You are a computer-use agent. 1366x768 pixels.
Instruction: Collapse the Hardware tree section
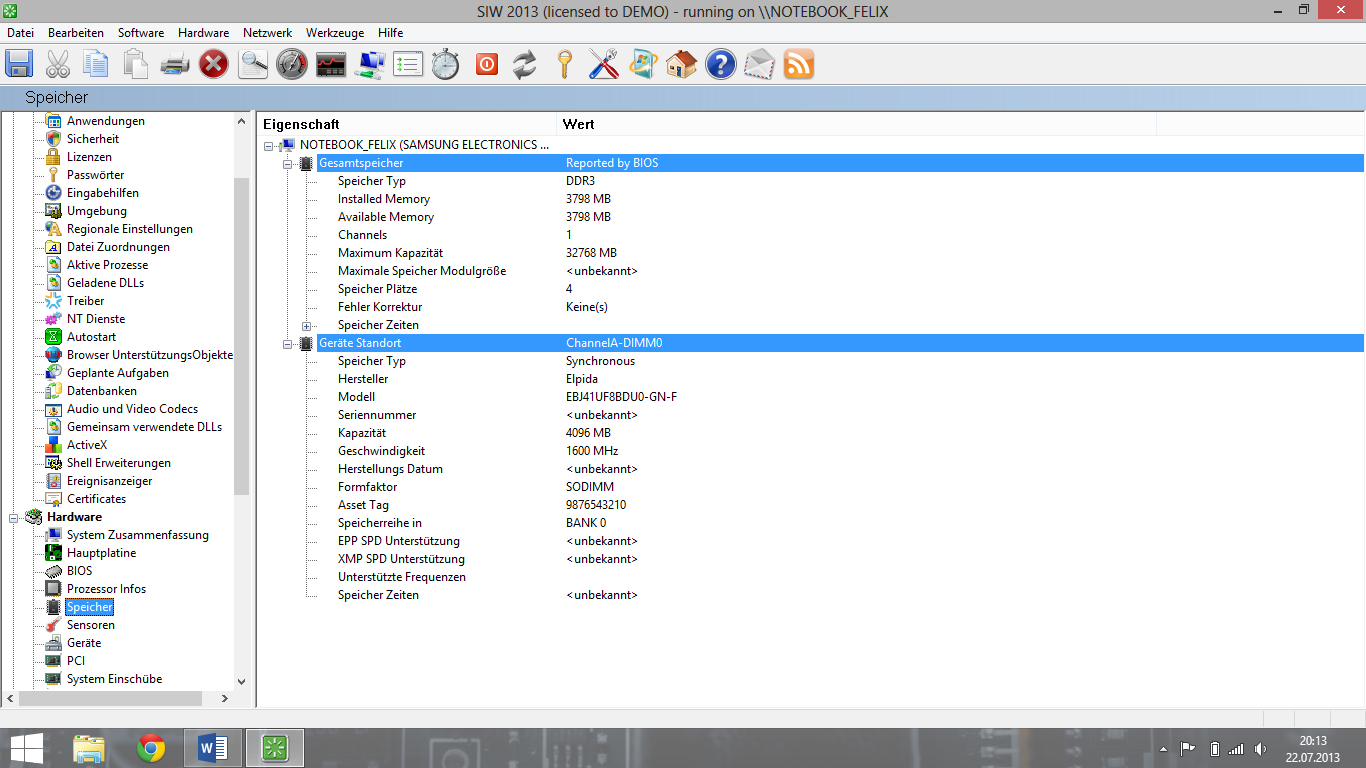pos(15,517)
